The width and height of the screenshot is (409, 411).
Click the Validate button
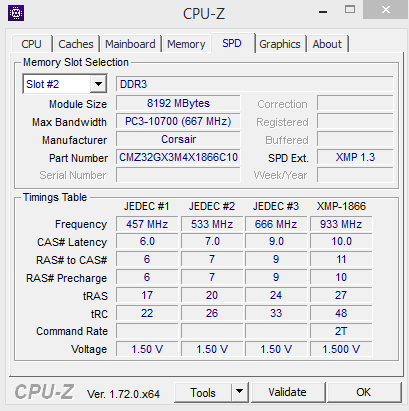tap(288, 392)
